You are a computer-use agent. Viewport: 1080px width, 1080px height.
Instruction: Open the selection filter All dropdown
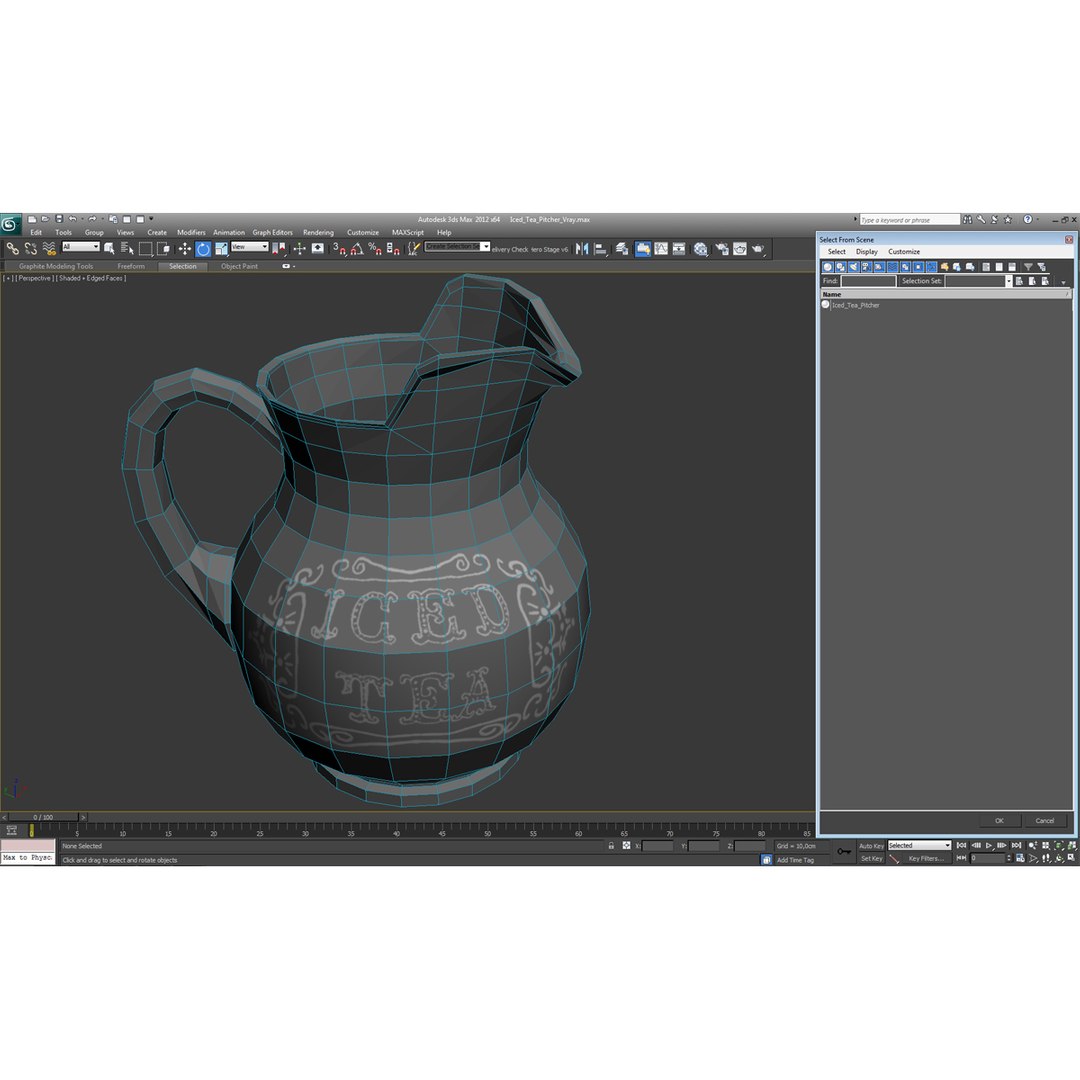pyautogui.click(x=81, y=247)
